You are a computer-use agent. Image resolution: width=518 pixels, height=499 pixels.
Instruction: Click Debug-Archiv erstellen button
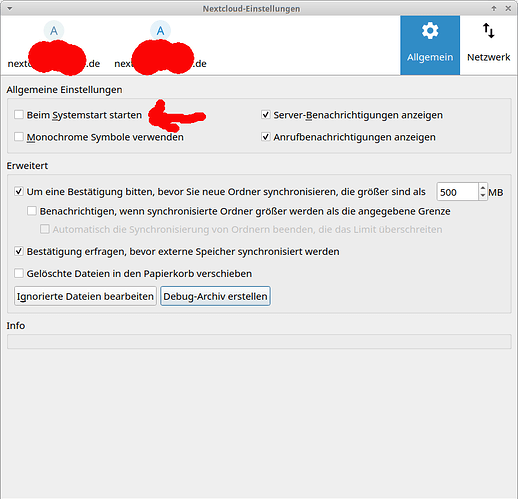[x=215, y=296]
